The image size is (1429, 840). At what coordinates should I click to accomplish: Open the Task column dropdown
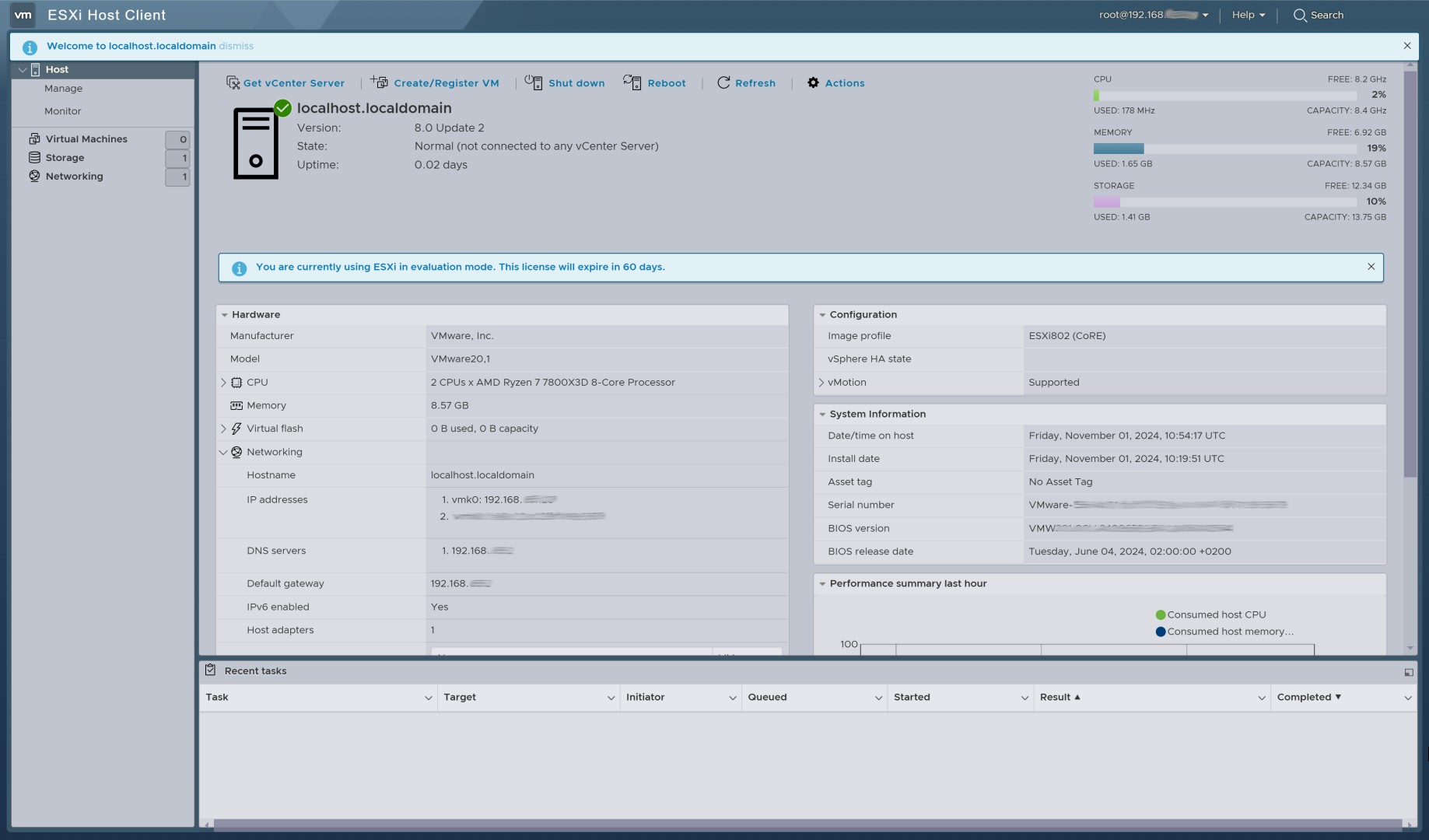(428, 698)
